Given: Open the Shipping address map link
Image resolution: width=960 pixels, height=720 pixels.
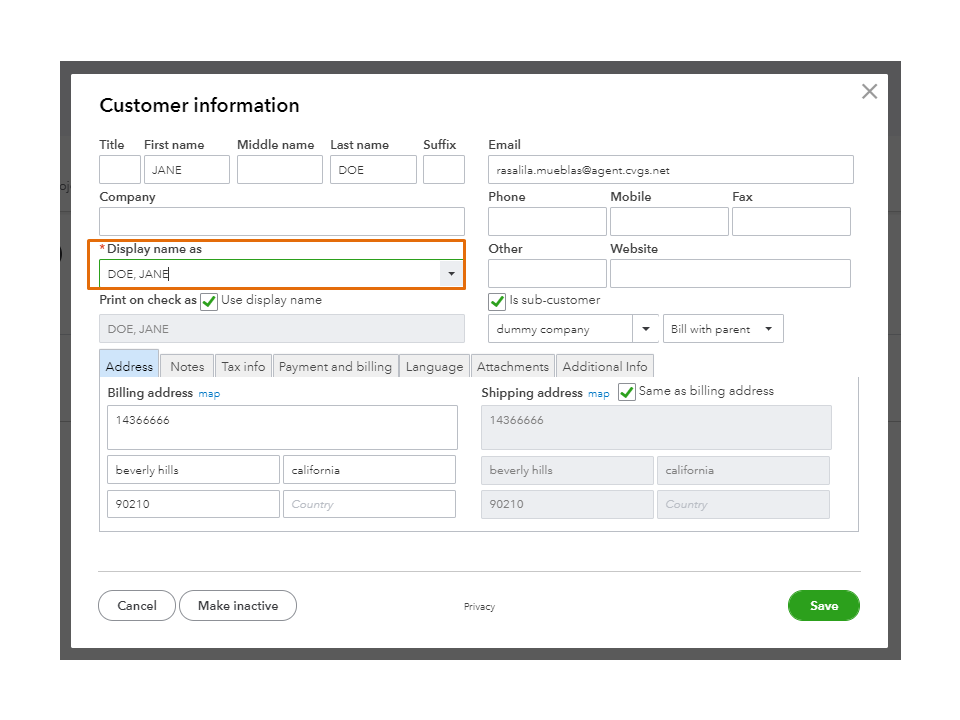Looking at the screenshot, I should click(598, 394).
